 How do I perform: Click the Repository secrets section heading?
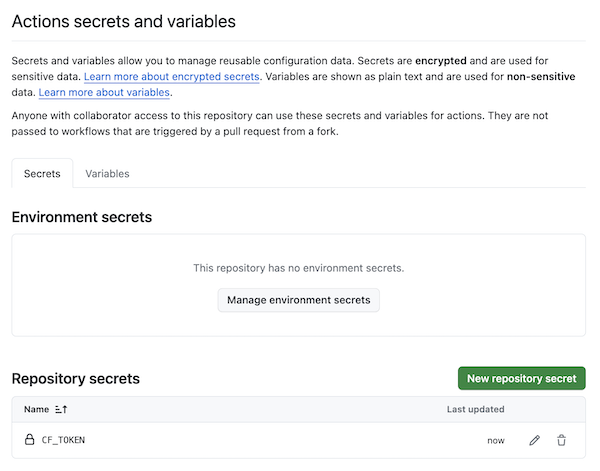pyautogui.click(x=75, y=379)
